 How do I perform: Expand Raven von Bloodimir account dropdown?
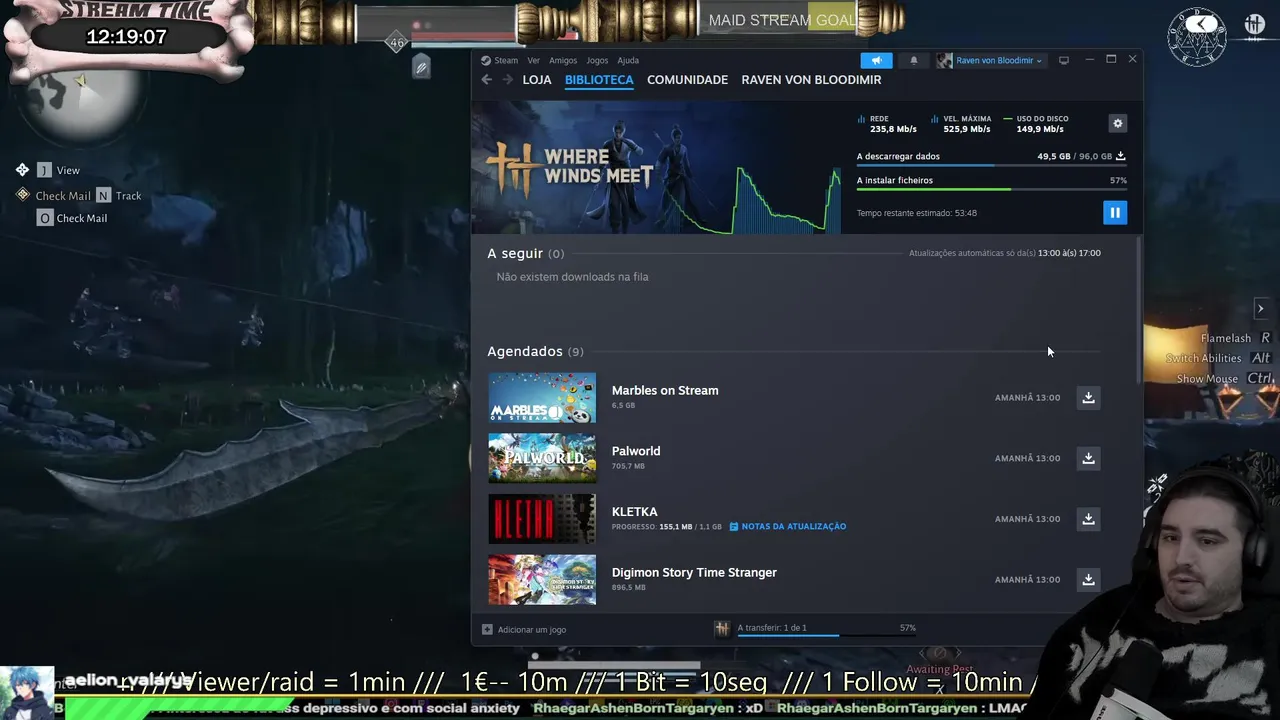point(998,60)
